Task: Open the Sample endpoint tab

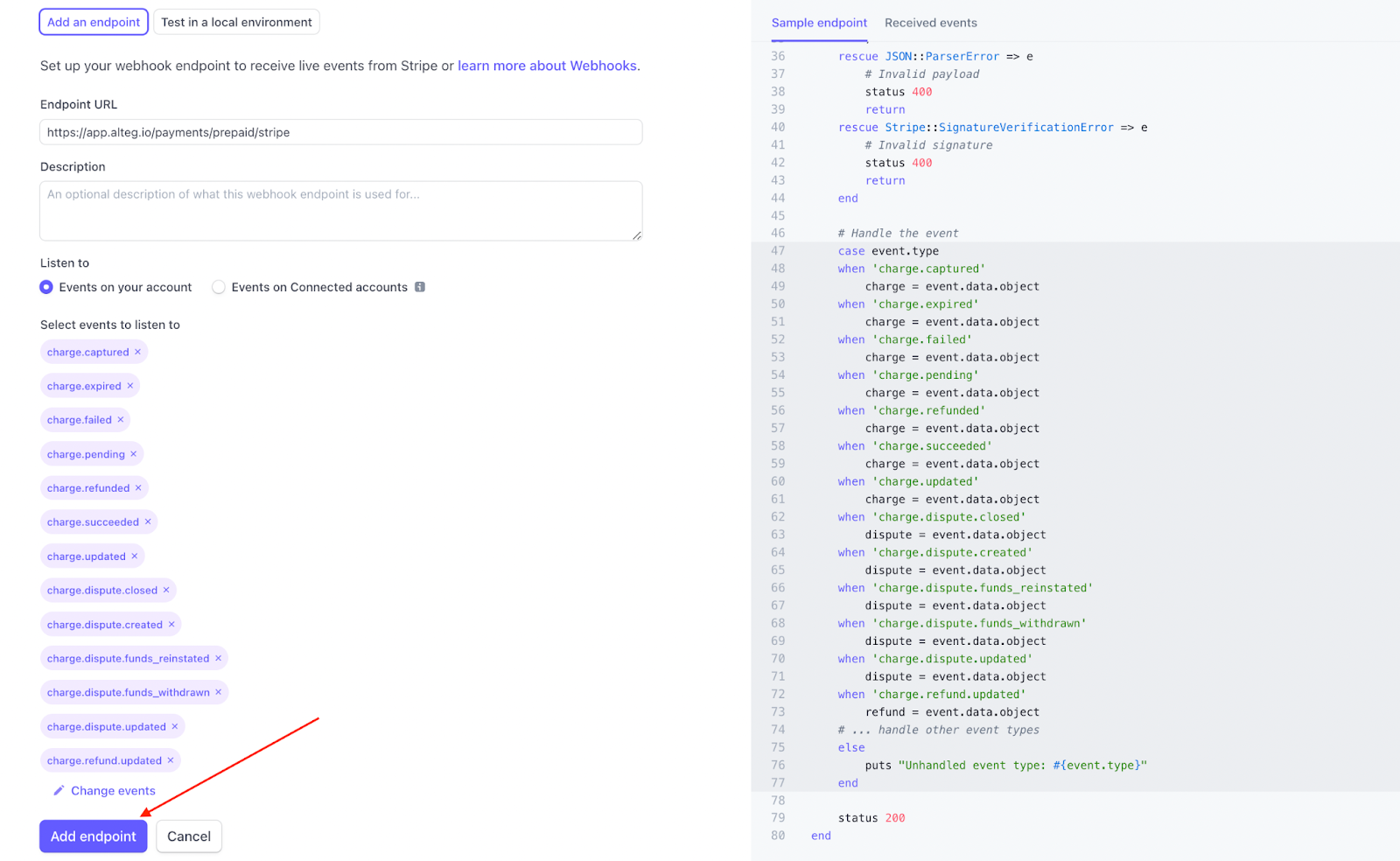Action: (819, 23)
